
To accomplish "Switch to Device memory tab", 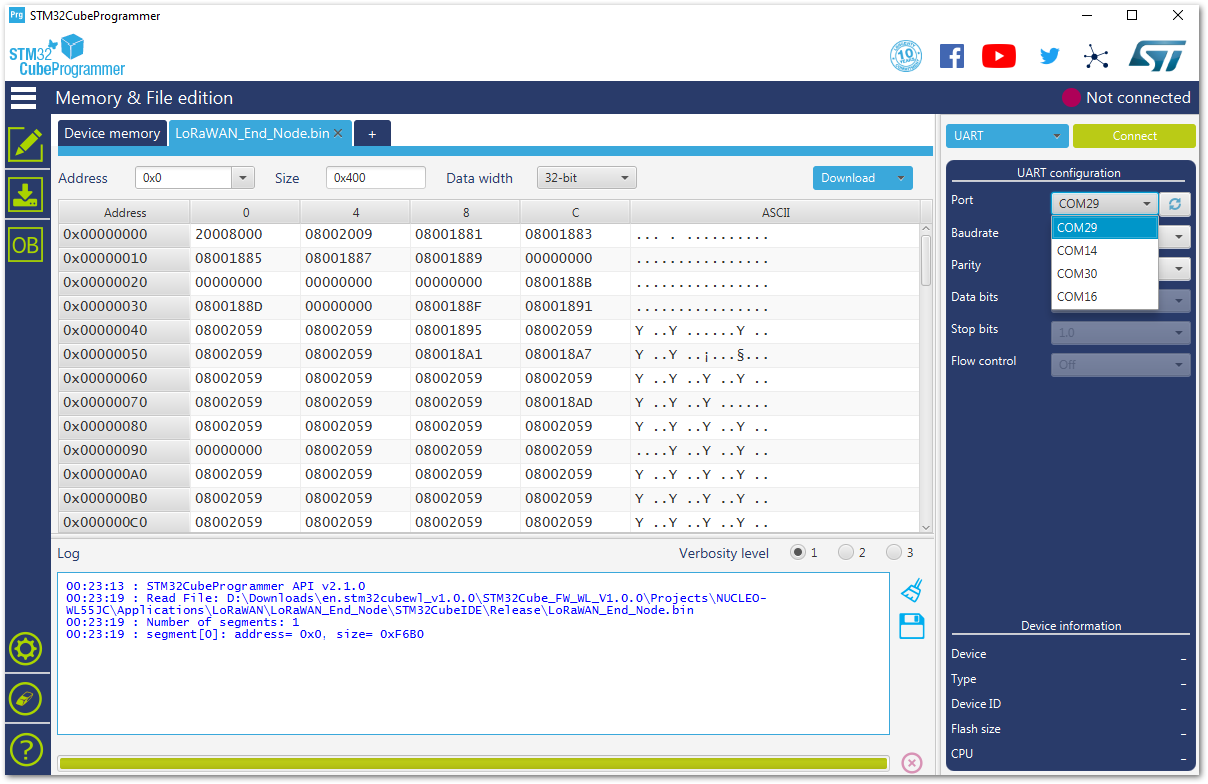I will tap(112, 133).
